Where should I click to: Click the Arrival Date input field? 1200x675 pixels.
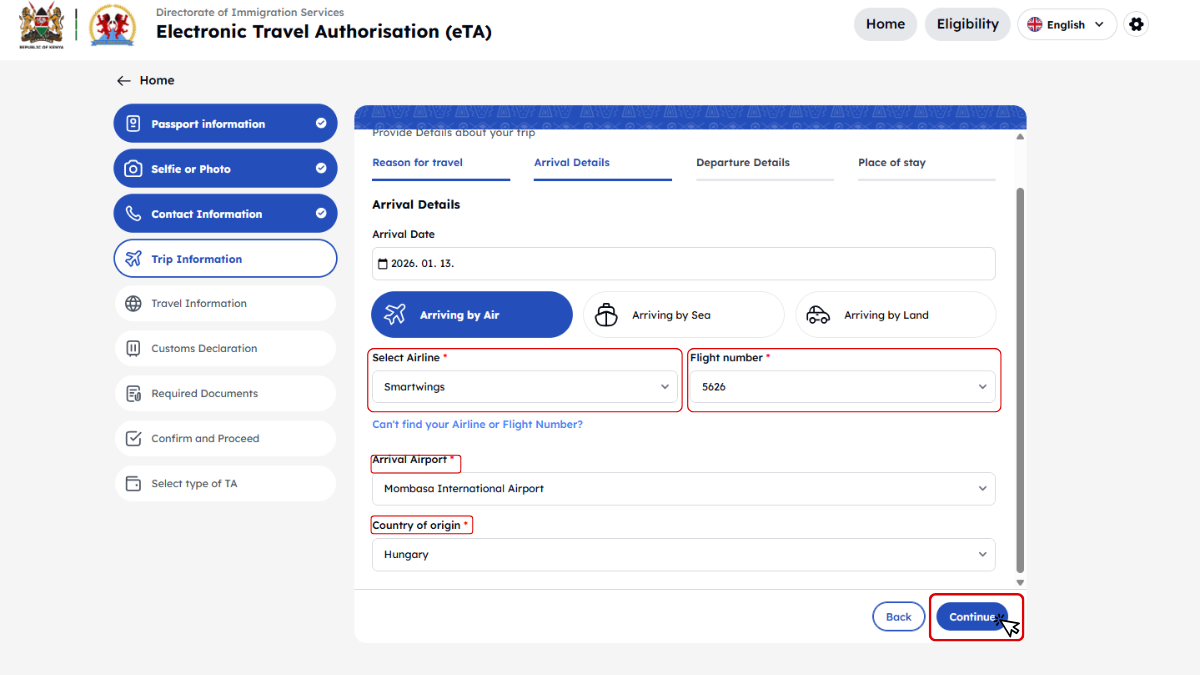pyautogui.click(x=683, y=264)
